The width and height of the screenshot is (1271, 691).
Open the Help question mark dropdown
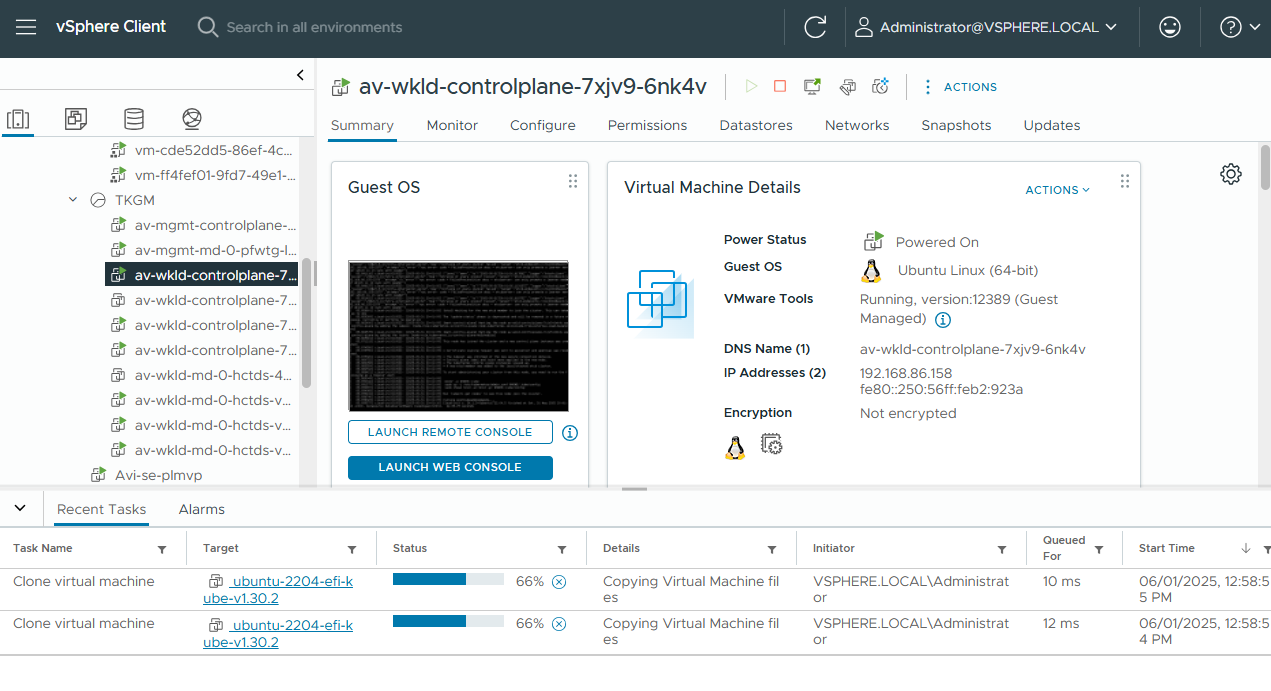click(x=1240, y=28)
